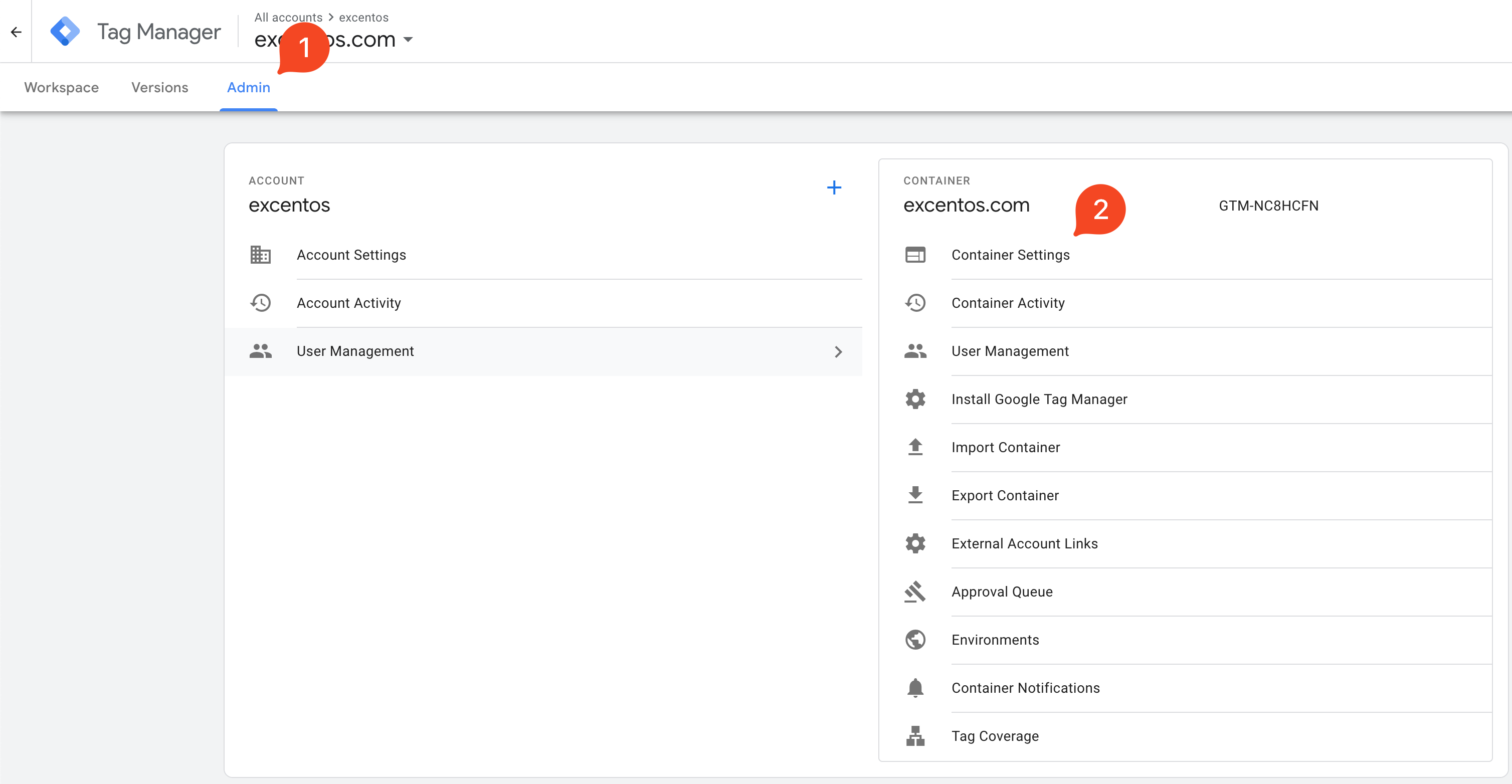The height and width of the screenshot is (784, 1512).
Task: Open the excentos breadcrumb link
Action: (363, 18)
